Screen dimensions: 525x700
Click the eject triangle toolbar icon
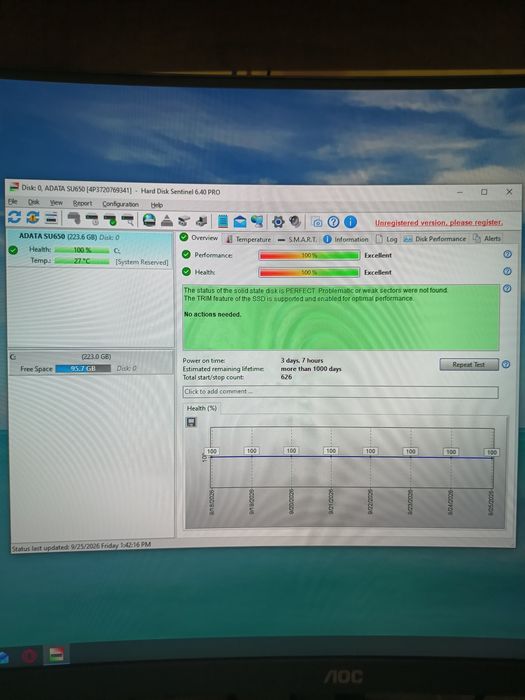(167, 221)
